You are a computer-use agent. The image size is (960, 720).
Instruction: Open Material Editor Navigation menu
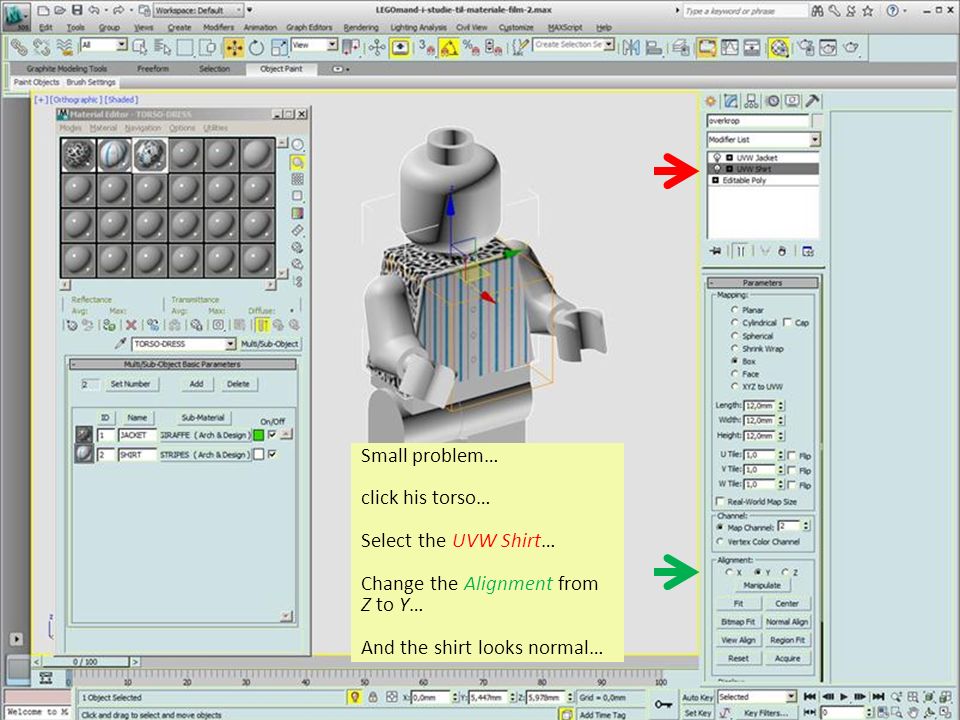pyautogui.click(x=143, y=128)
